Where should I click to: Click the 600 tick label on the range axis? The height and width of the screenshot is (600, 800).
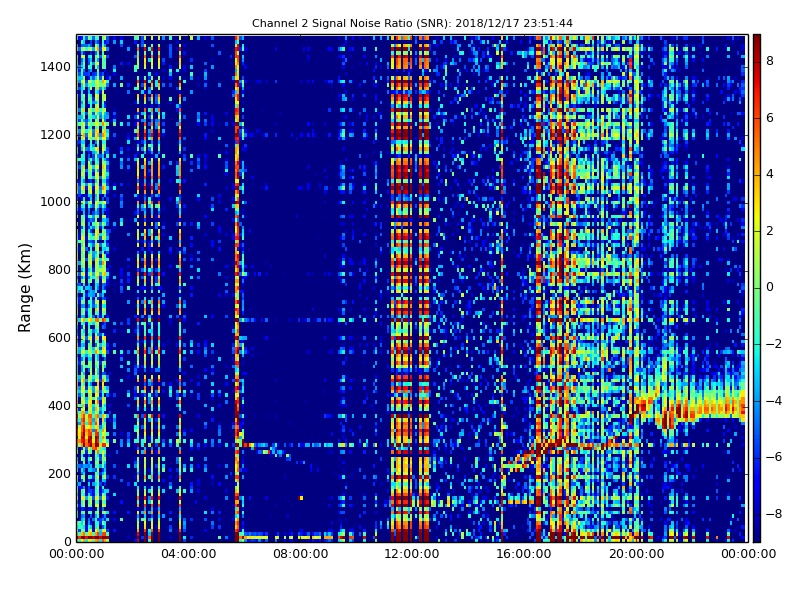coord(59,338)
